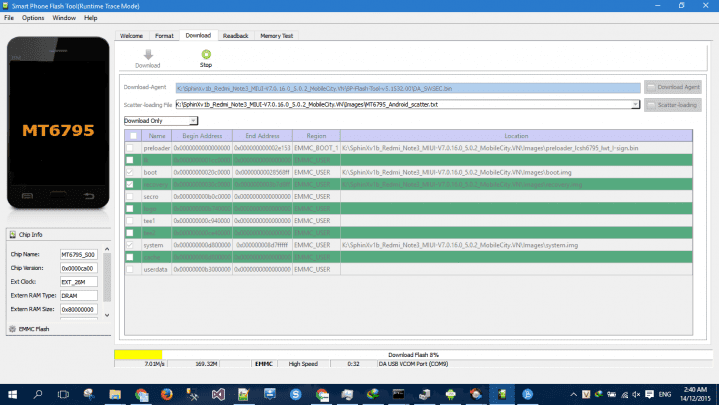The width and height of the screenshot is (719, 405).
Task: Switch to the Memory Test tab
Action: click(277, 36)
